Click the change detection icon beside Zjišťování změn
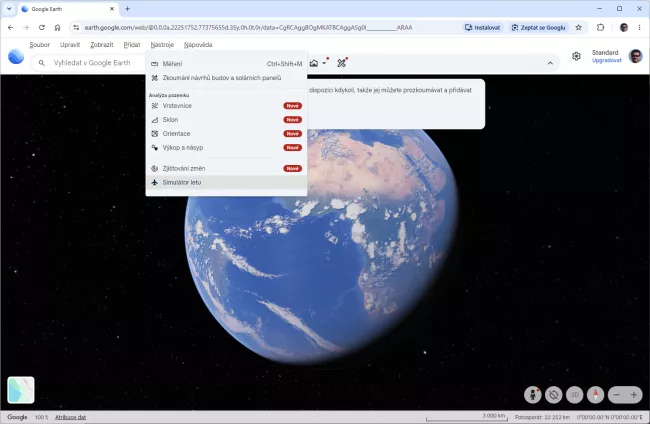The image size is (650, 424). point(155,168)
